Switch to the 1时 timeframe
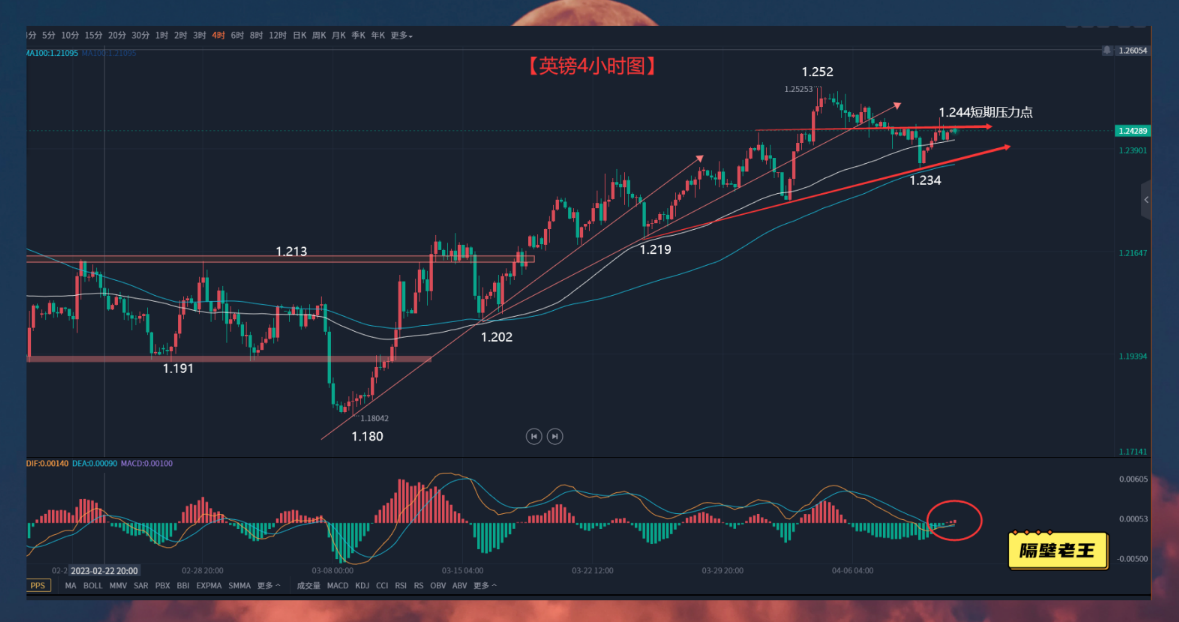This screenshot has height=622, width=1179. (x=162, y=35)
